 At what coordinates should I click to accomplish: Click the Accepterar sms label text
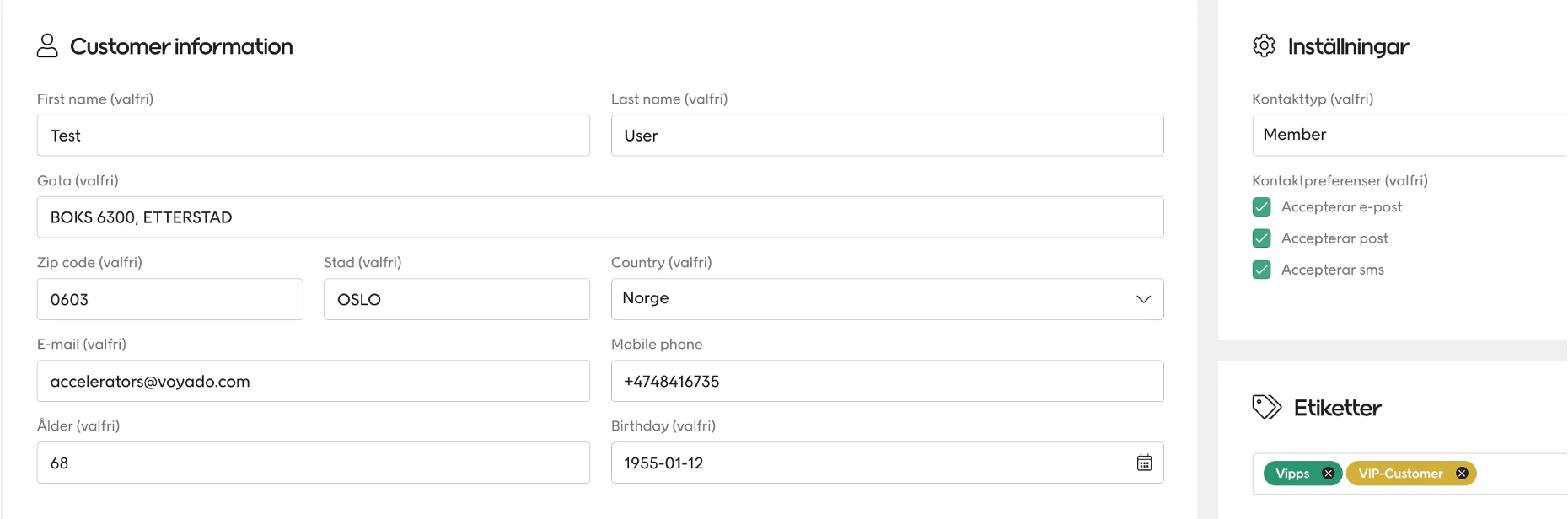[1333, 270]
